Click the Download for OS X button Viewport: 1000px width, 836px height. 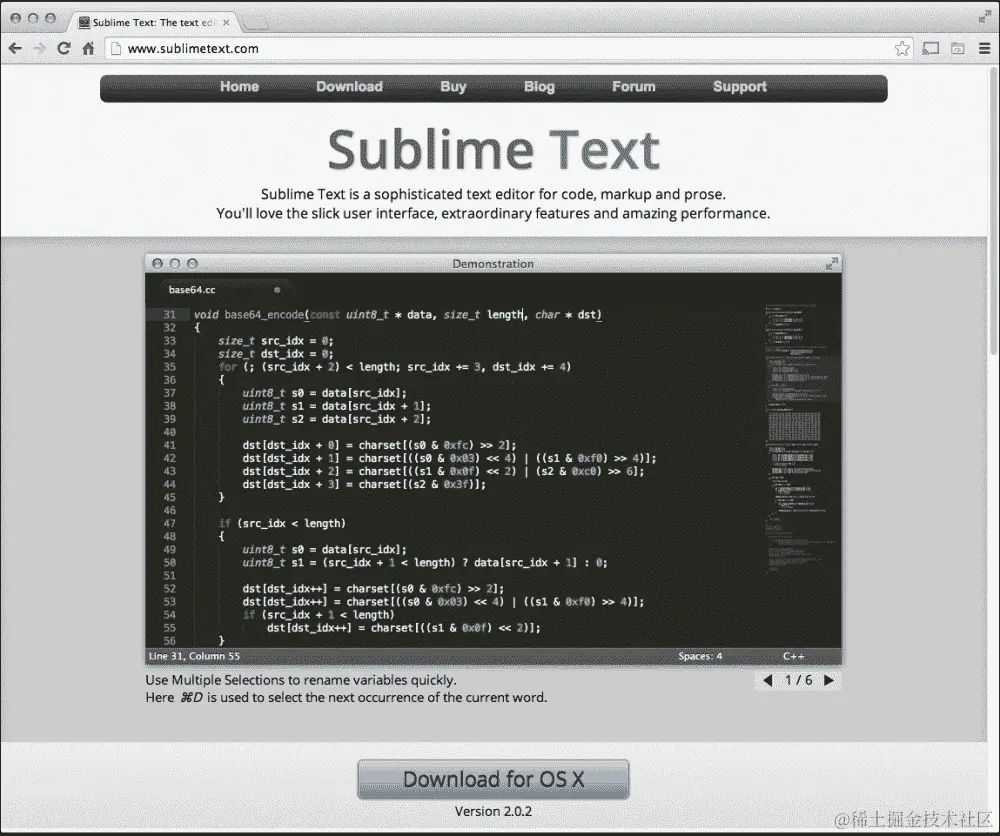[493, 779]
